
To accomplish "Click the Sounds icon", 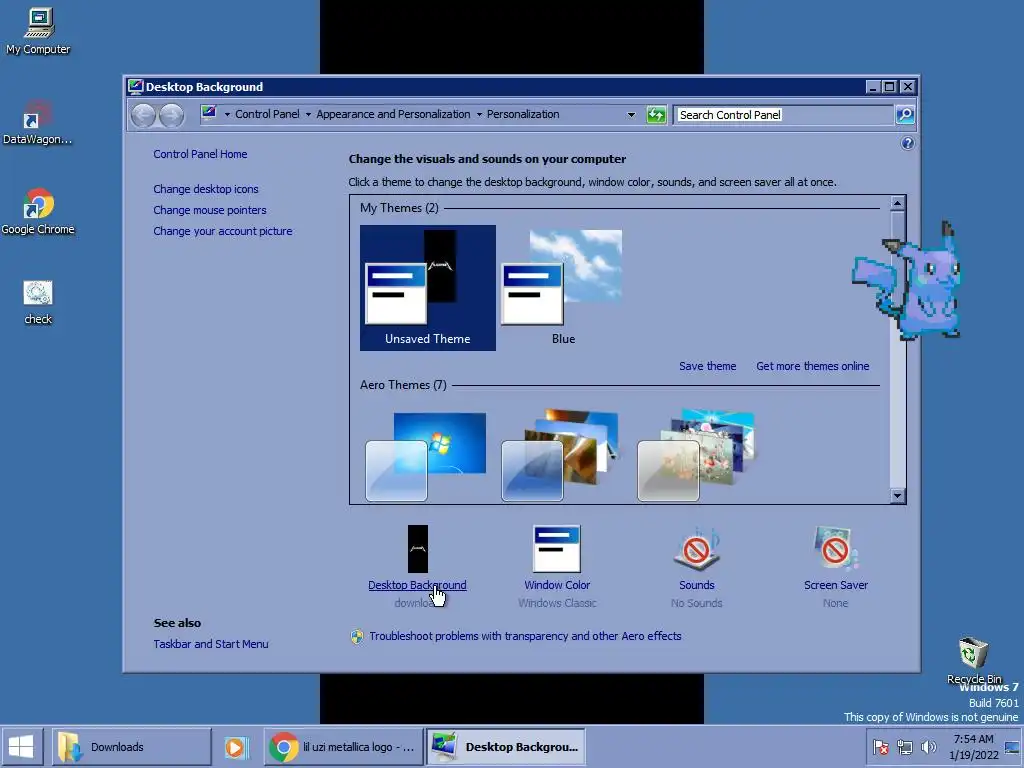I will [697, 549].
